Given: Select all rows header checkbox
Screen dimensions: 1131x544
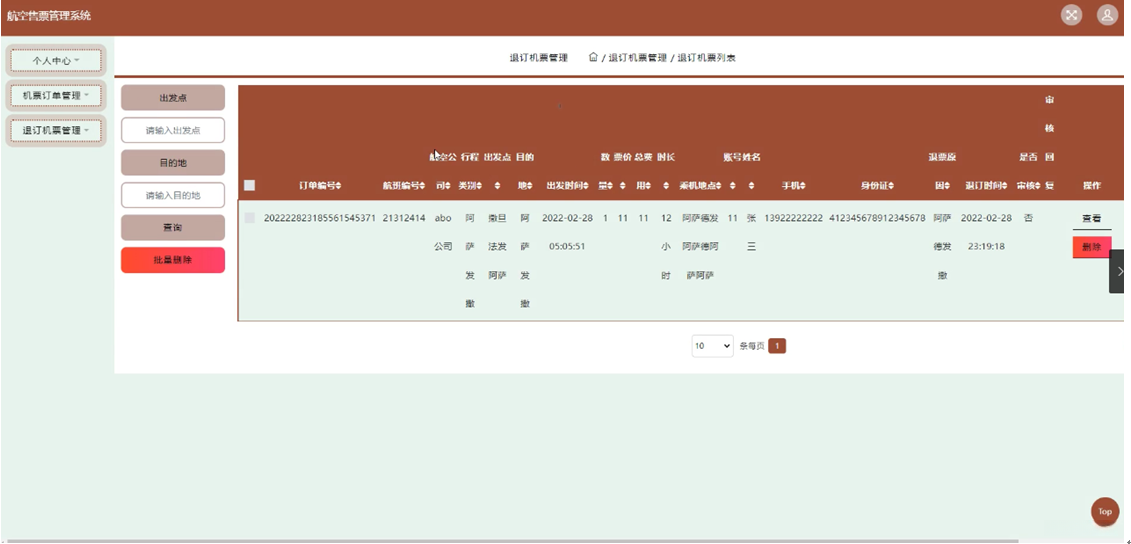Looking at the screenshot, I should 250,185.
